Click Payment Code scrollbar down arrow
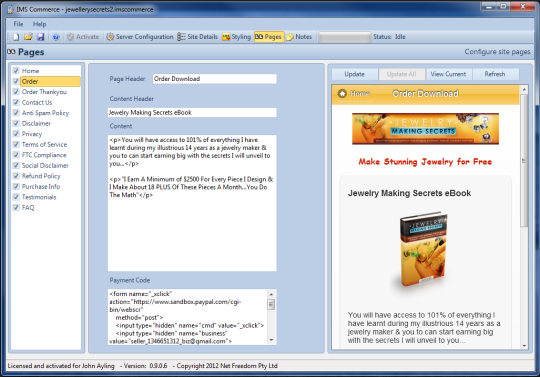 271,340
